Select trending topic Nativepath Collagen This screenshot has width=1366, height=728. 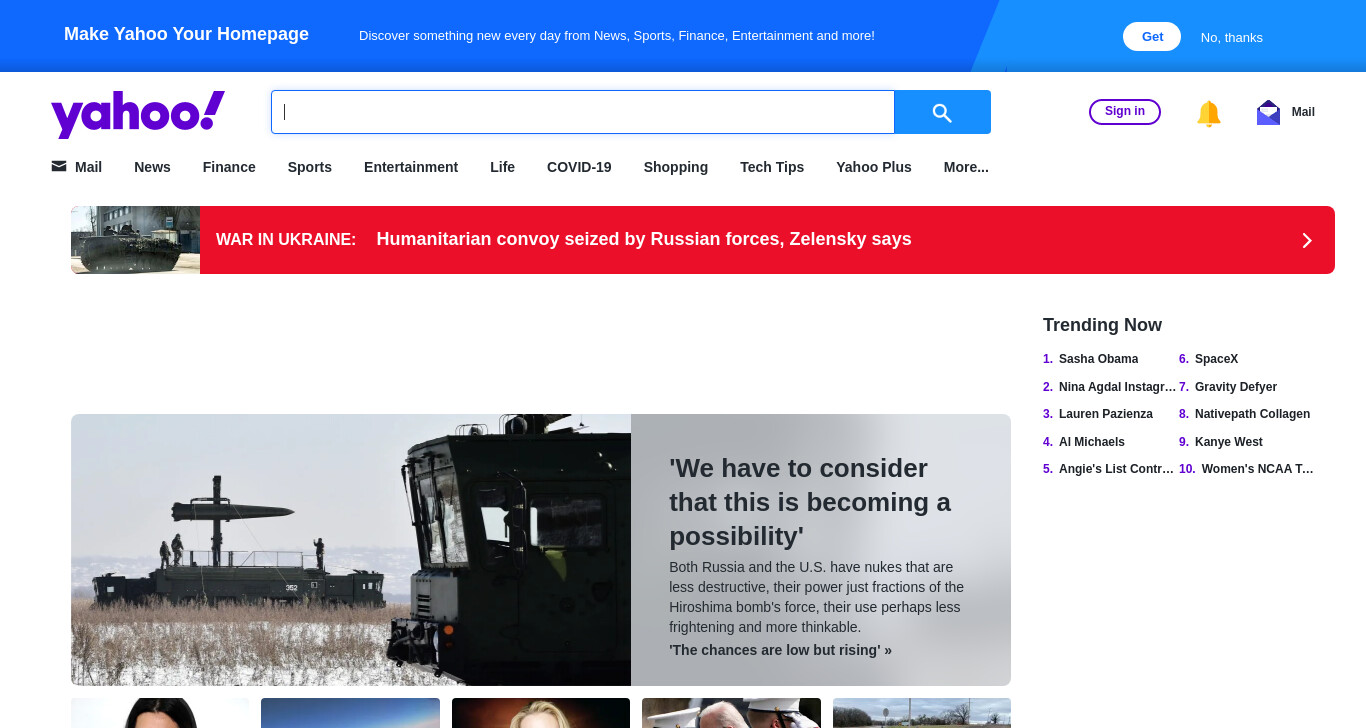1252,414
